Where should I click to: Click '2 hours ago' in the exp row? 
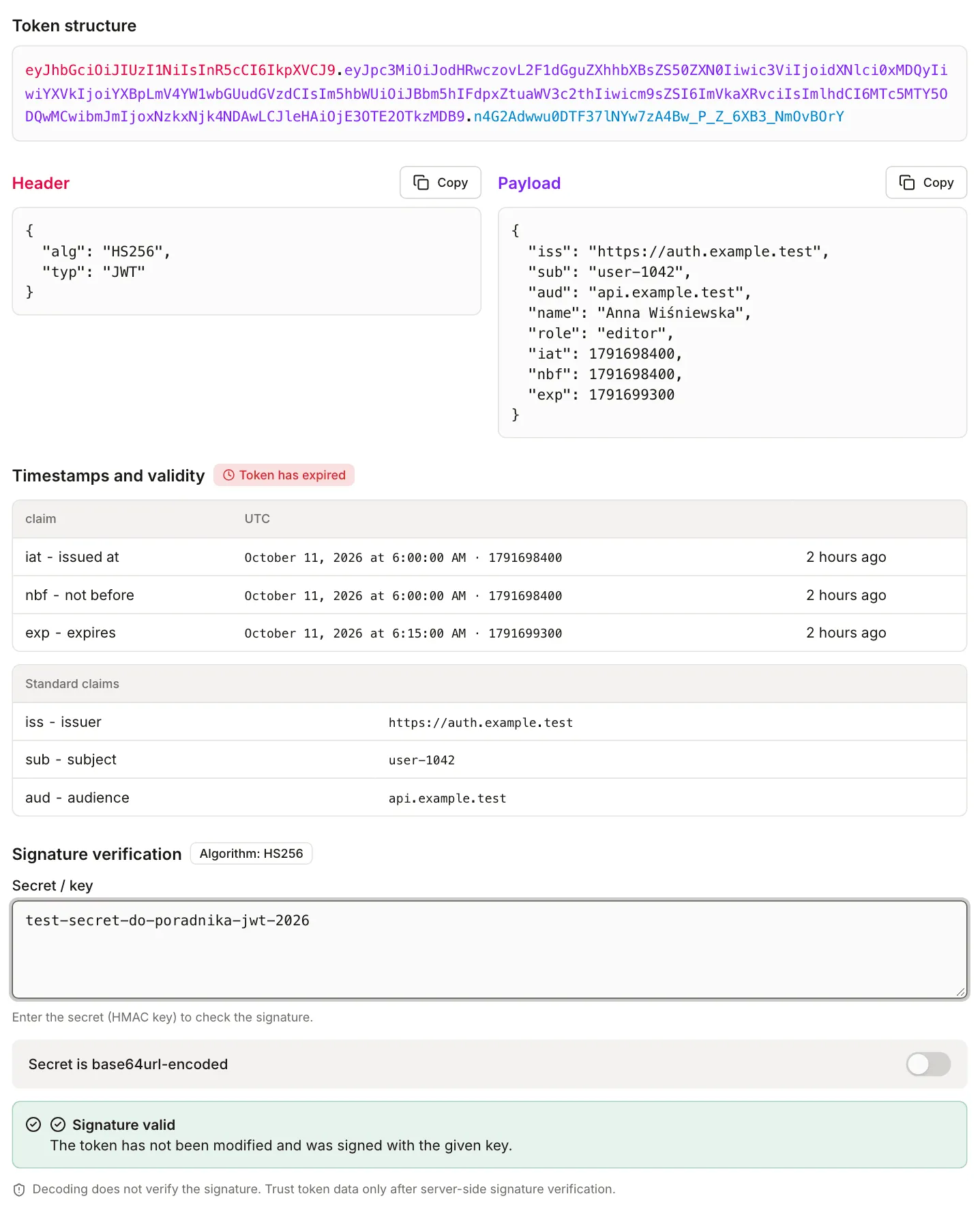pyautogui.click(x=846, y=633)
